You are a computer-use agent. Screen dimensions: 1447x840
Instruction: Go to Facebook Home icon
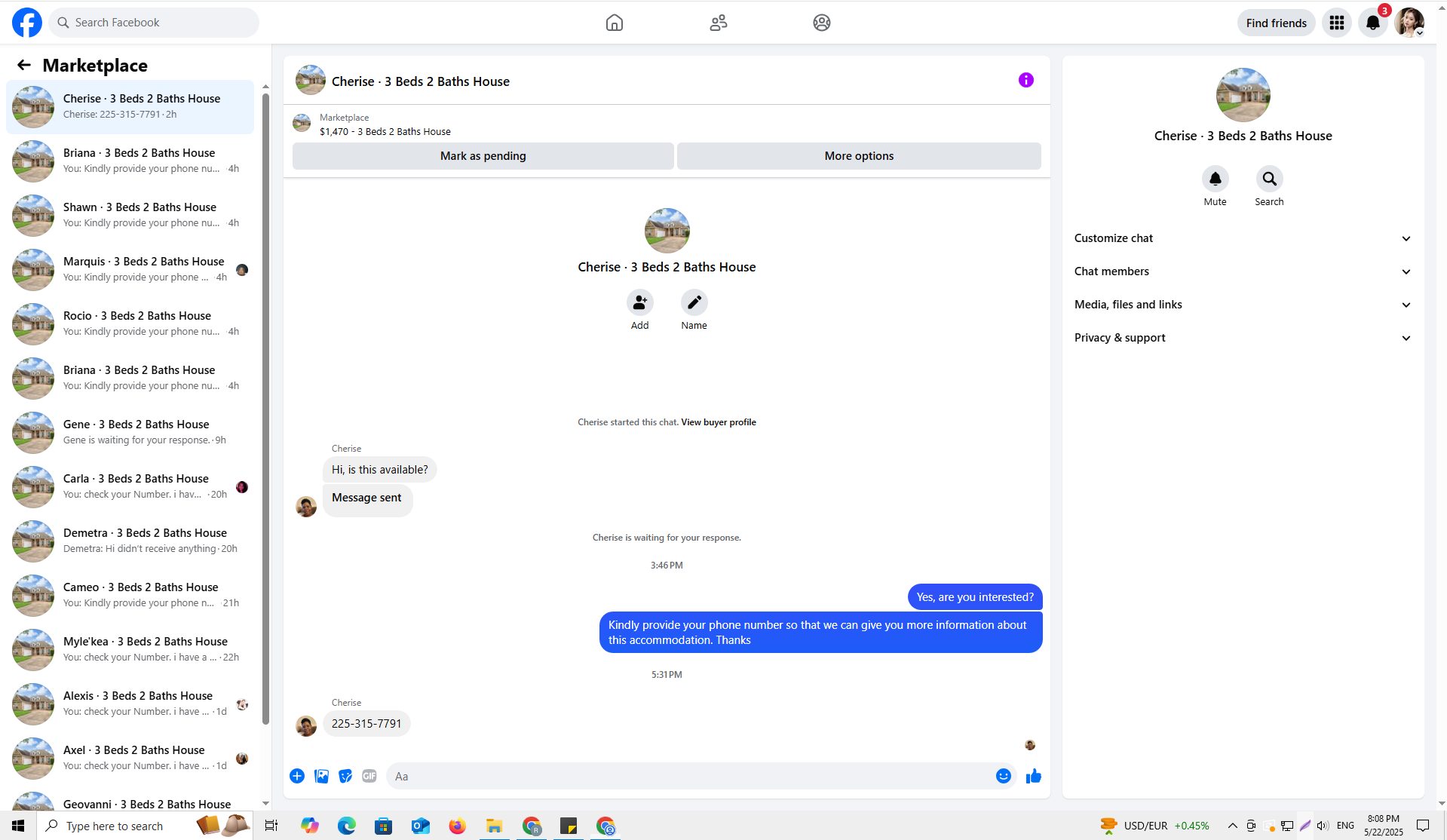[x=615, y=23]
